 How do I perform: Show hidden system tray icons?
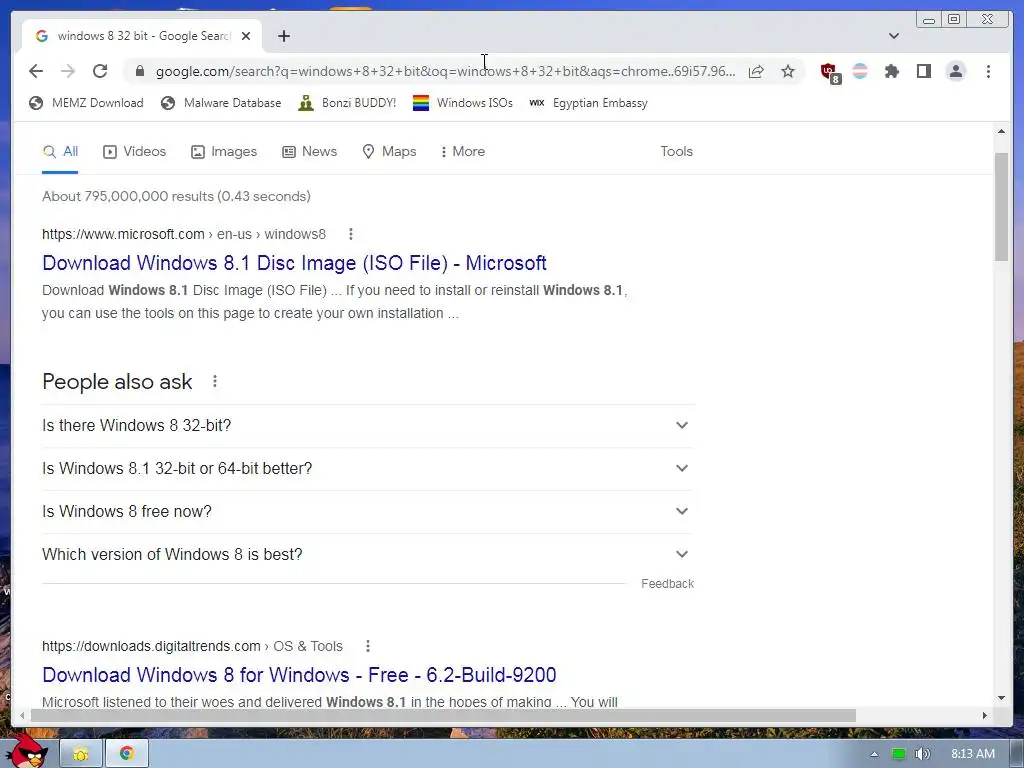pyautogui.click(x=874, y=754)
